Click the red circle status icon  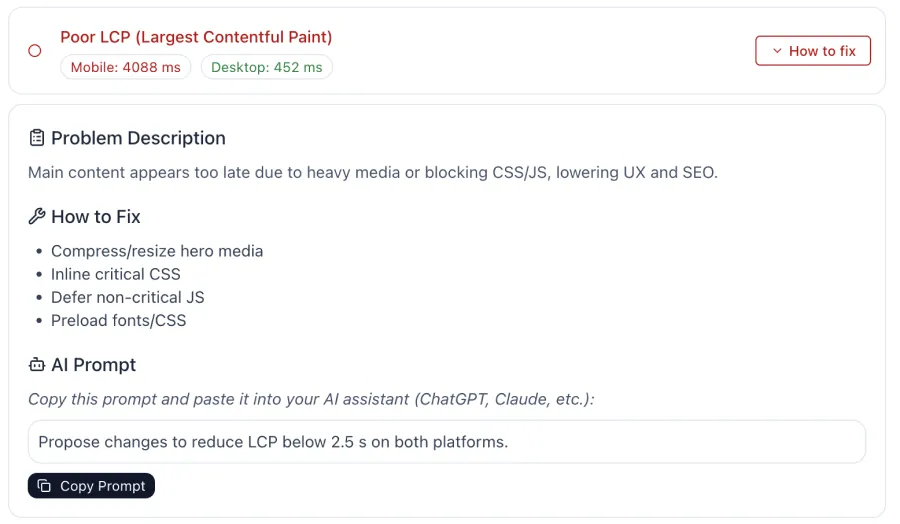[x=35, y=51]
